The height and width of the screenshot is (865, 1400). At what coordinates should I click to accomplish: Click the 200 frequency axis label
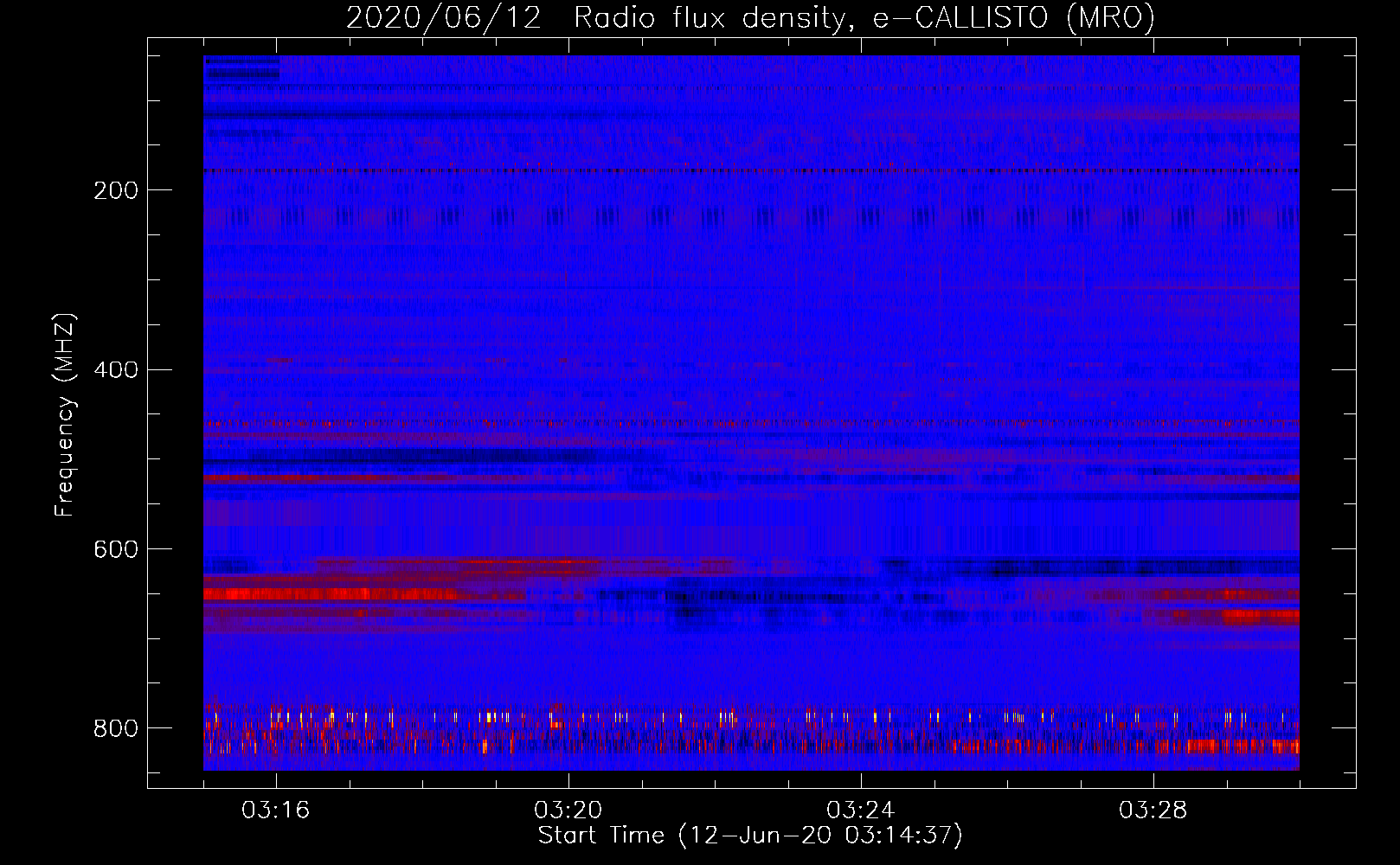point(116,190)
